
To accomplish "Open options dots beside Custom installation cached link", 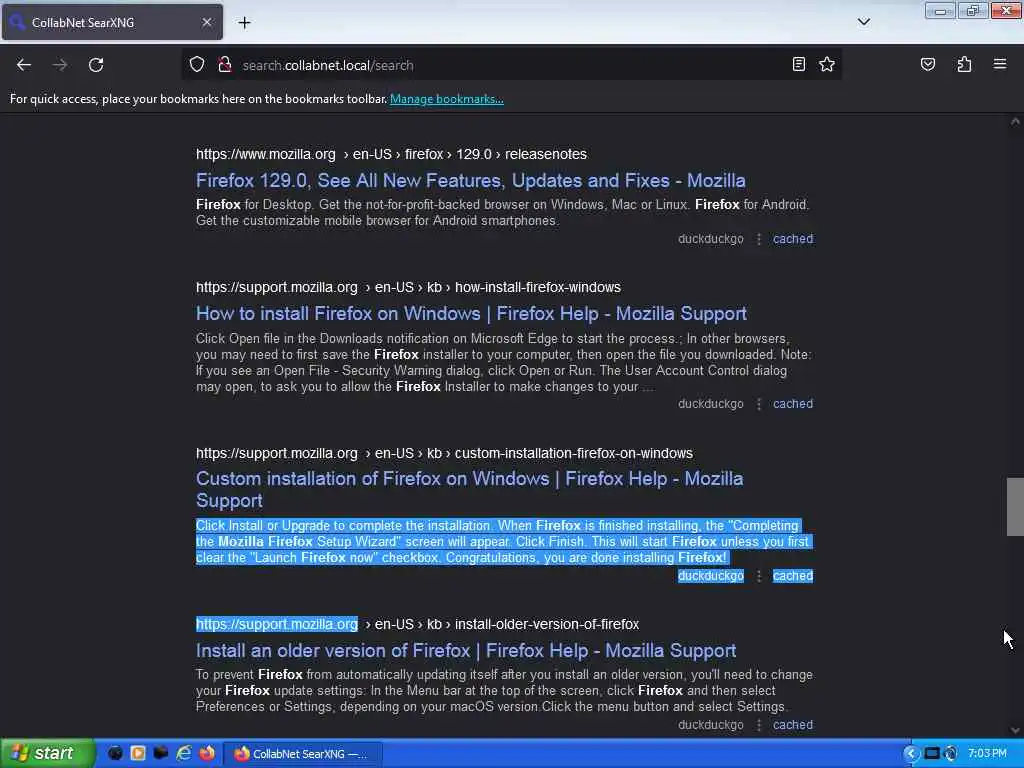I will click(758, 576).
